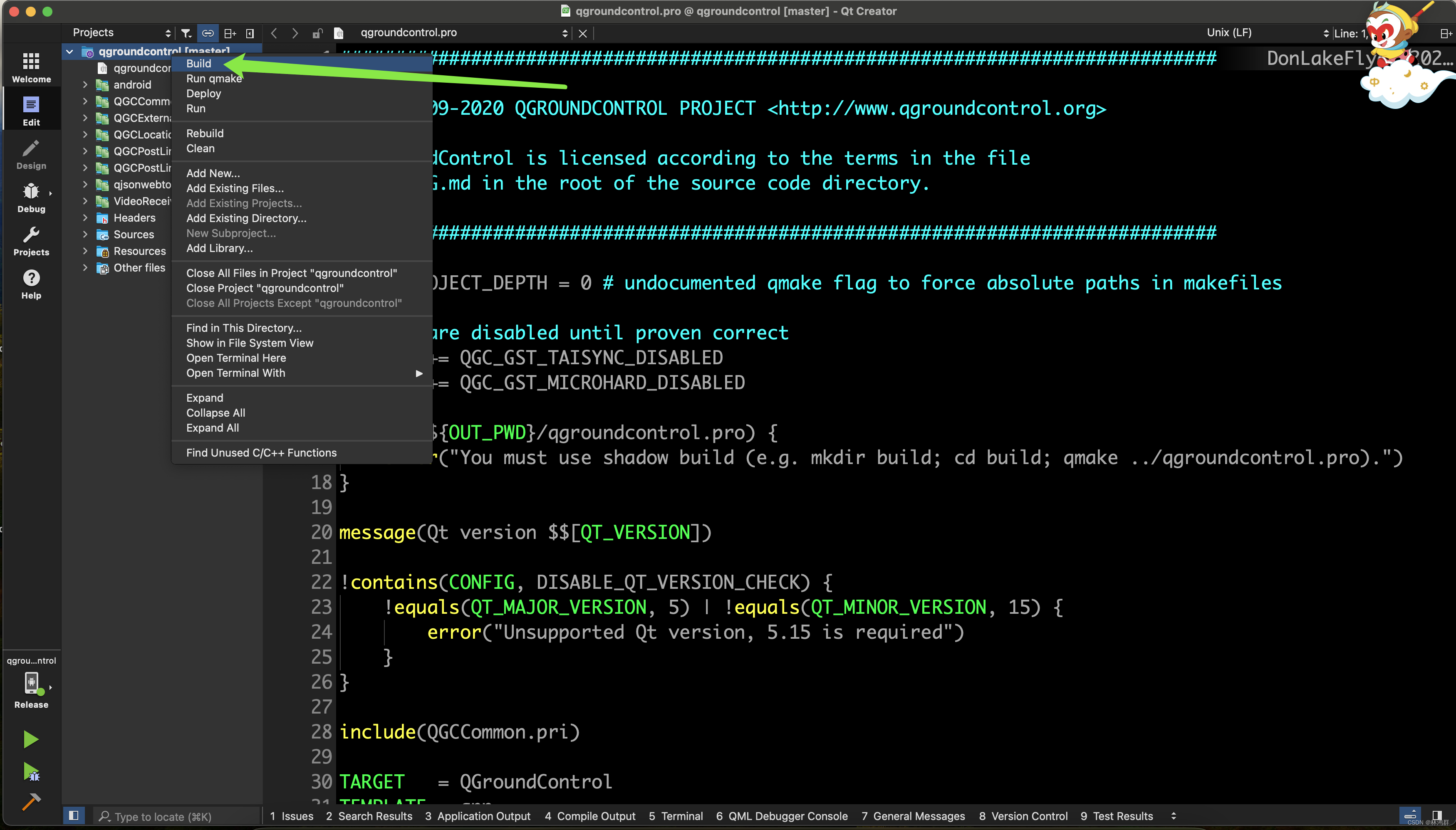
Task: Open the Help mode
Action: [x=31, y=284]
